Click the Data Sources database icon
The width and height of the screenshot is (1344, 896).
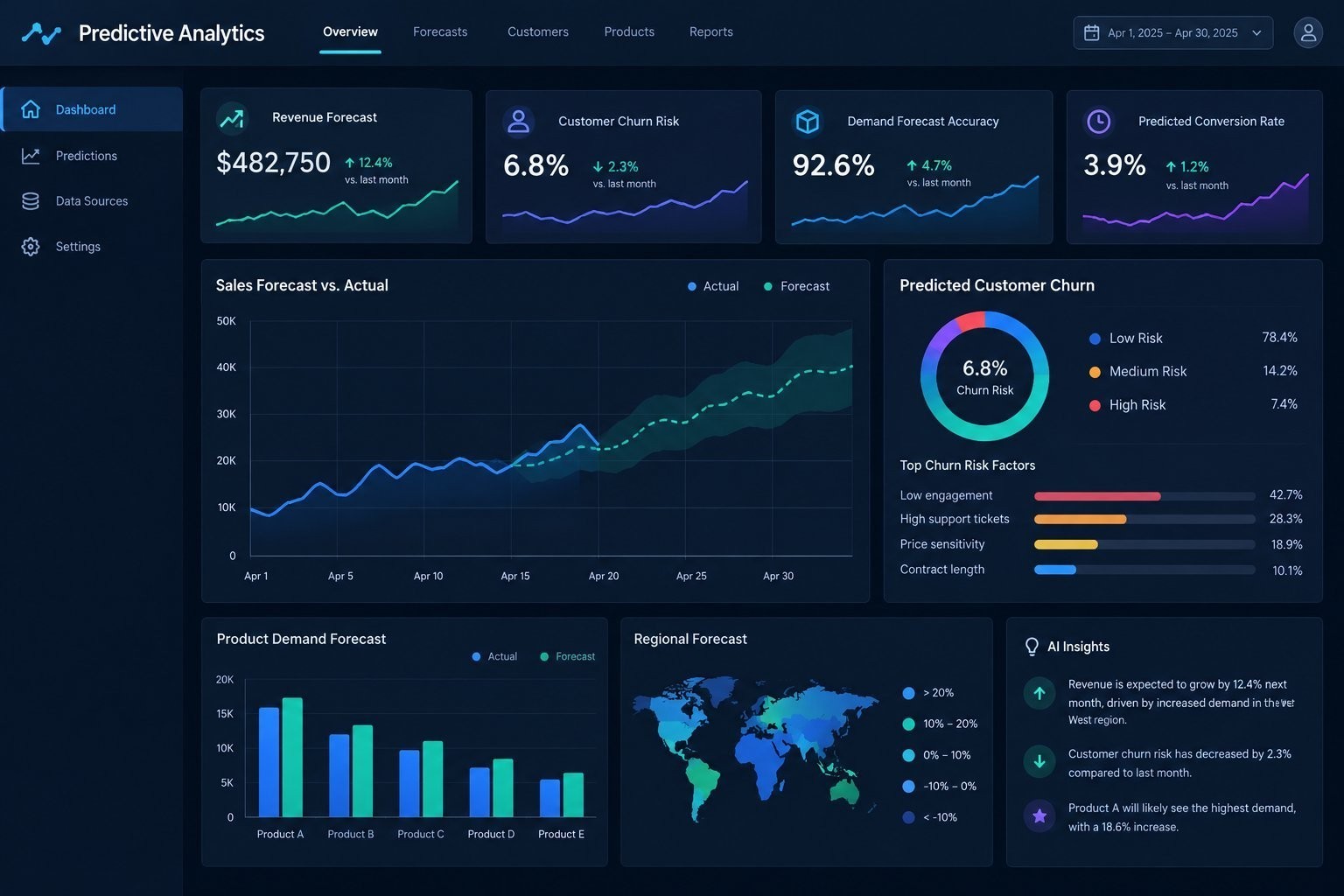(x=31, y=201)
